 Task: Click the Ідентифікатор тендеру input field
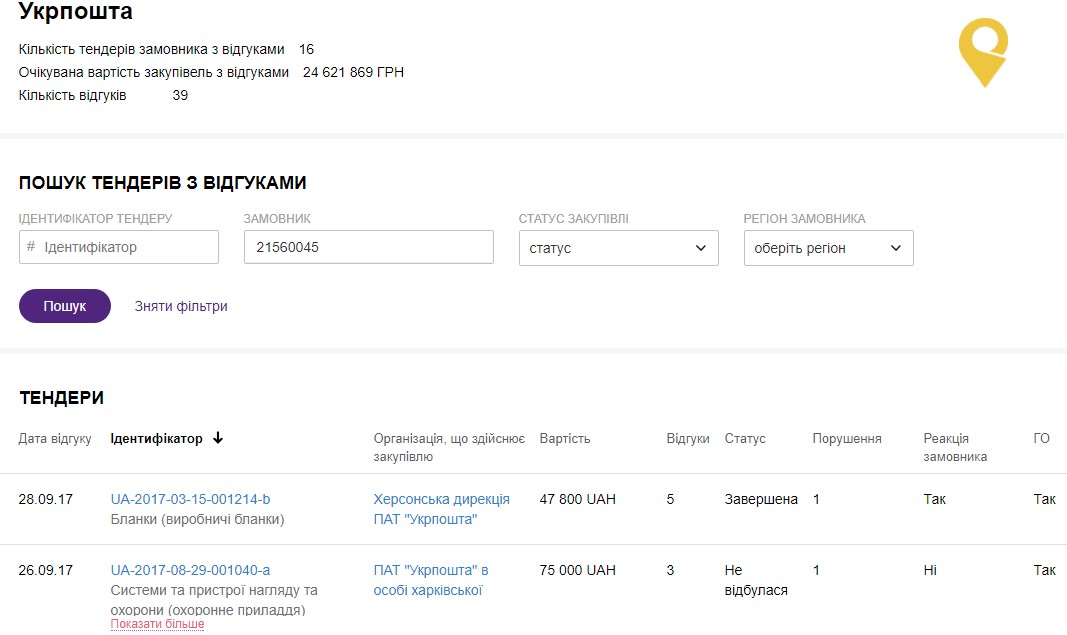coord(119,247)
